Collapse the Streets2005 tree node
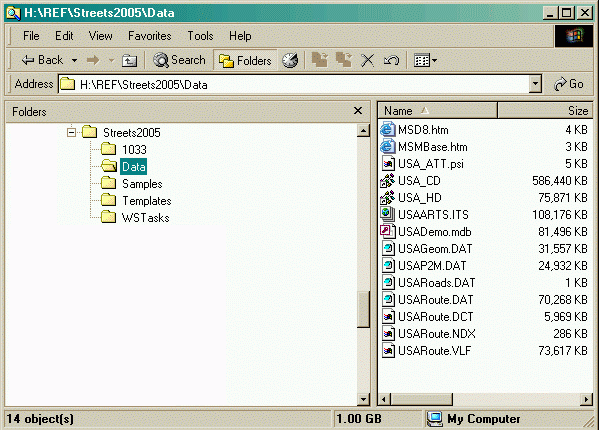The width and height of the screenshot is (599, 430). tap(71, 133)
